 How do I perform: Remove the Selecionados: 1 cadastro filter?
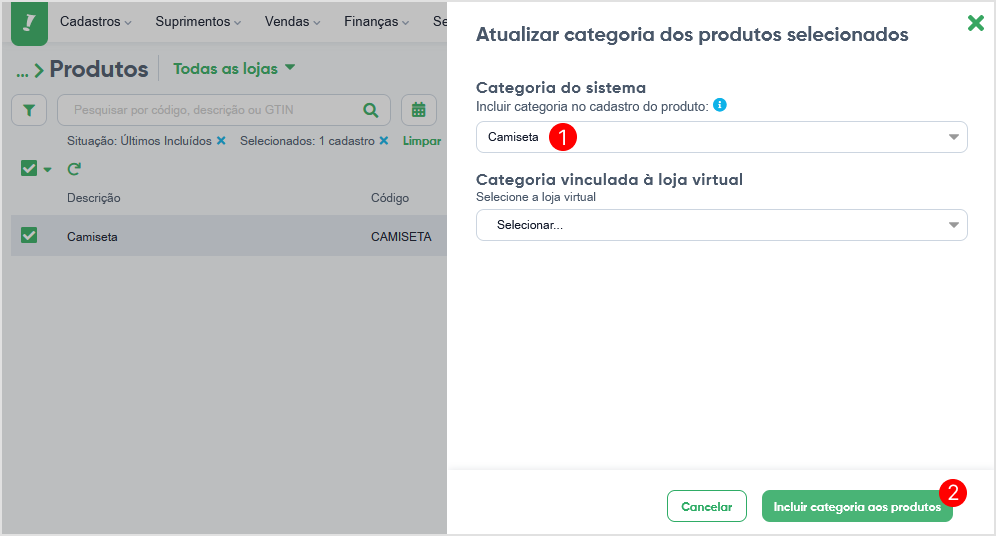384,141
